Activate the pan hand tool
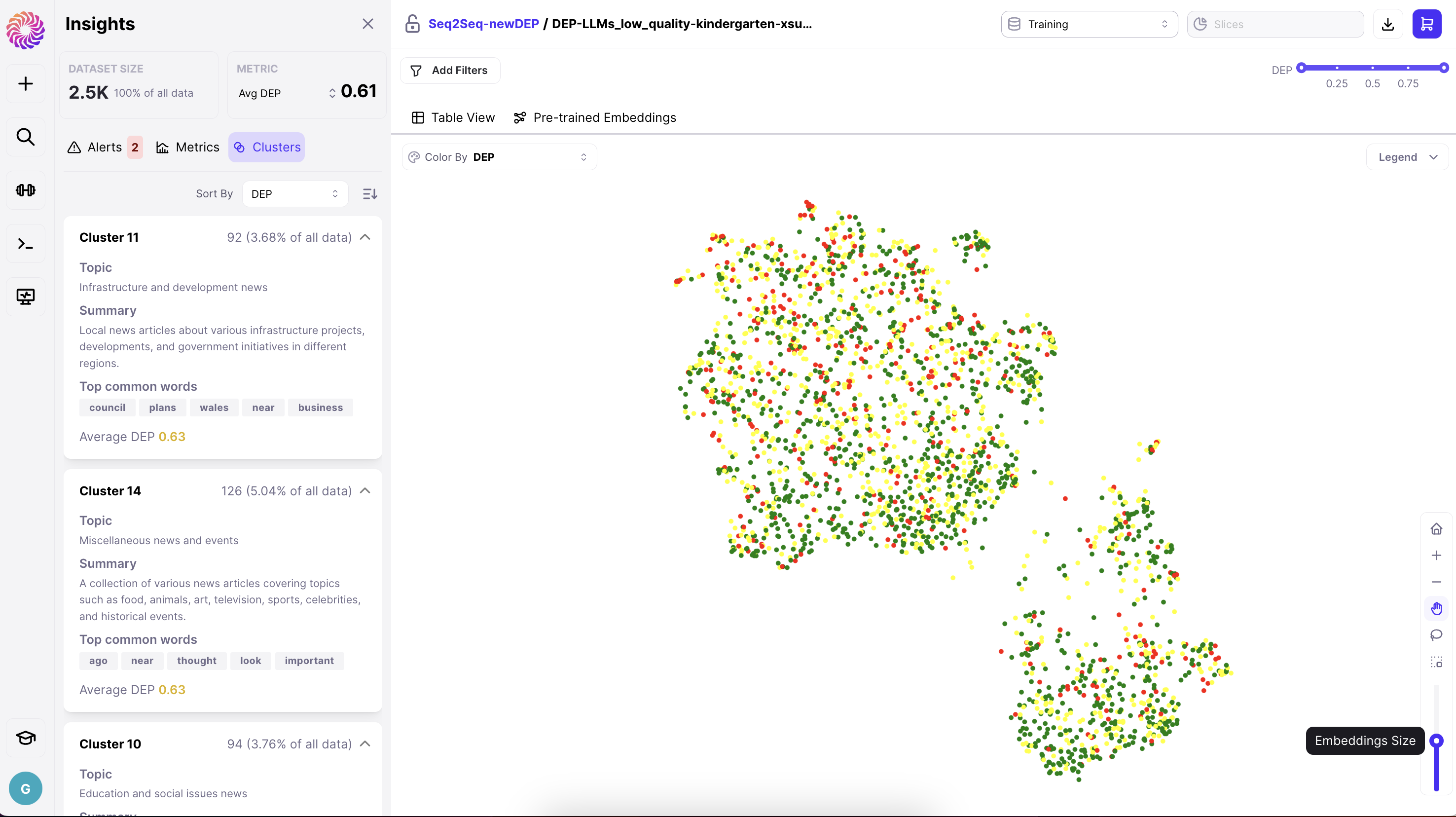 coord(1436,608)
